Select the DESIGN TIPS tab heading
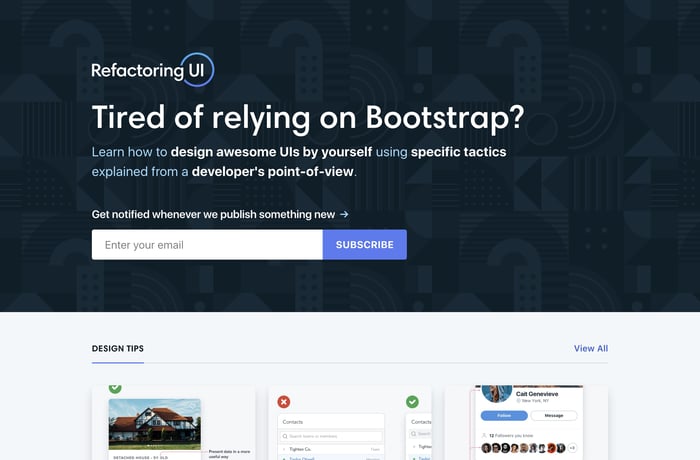The height and width of the screenshot is (460, 700). [118, 348]
